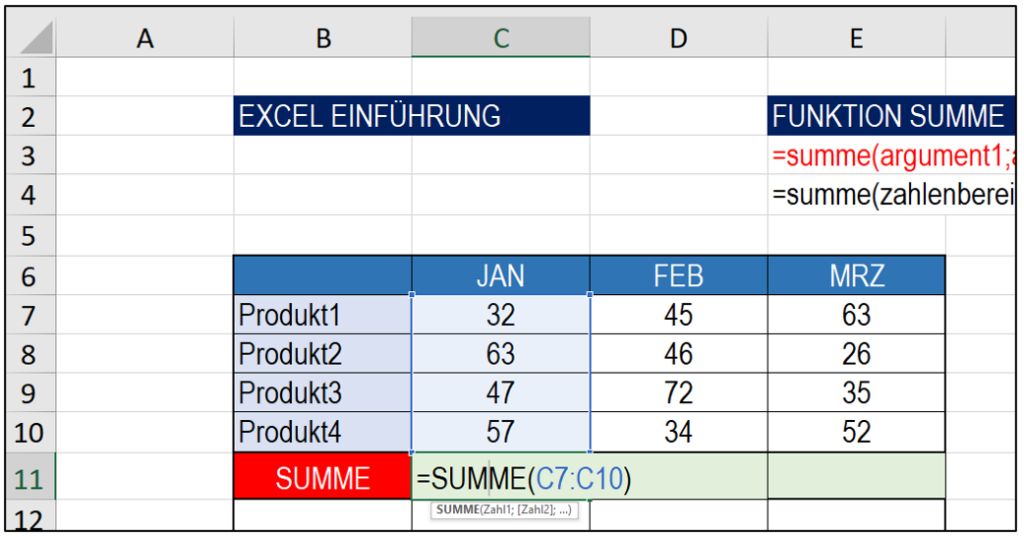The width and height of the screenshot is (1024, 537).
Task: Select row 10 header
Action: [30, 432]
